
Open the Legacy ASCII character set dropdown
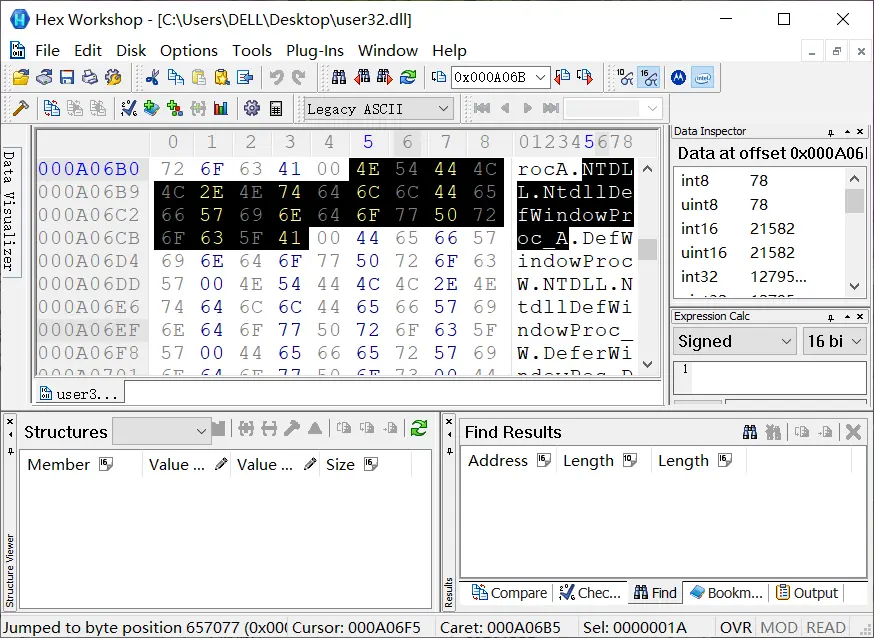point(444,108)
